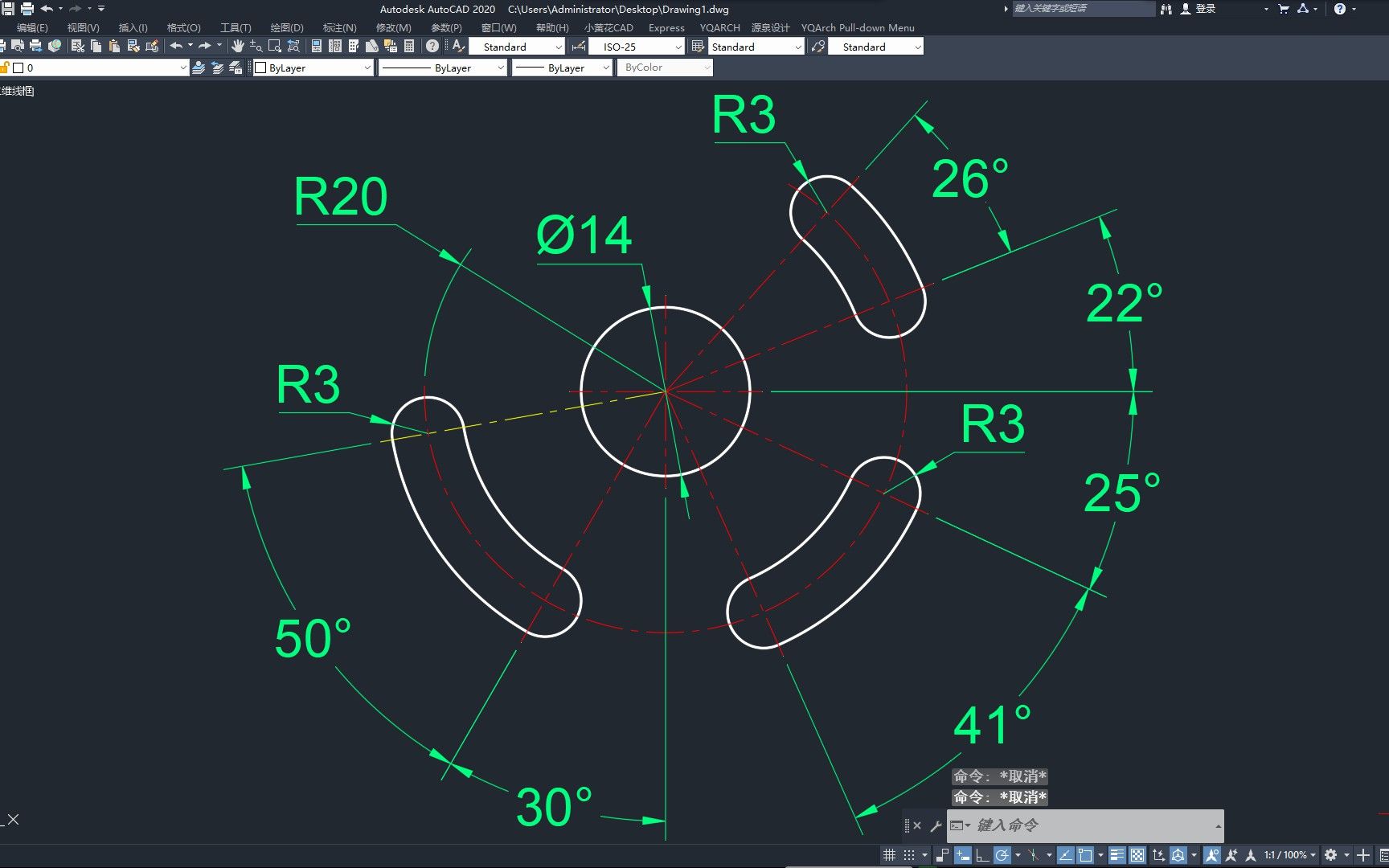Click the Layer Previous icon
The height and width of the screenshot is (868, 1389).
point(217,68)
